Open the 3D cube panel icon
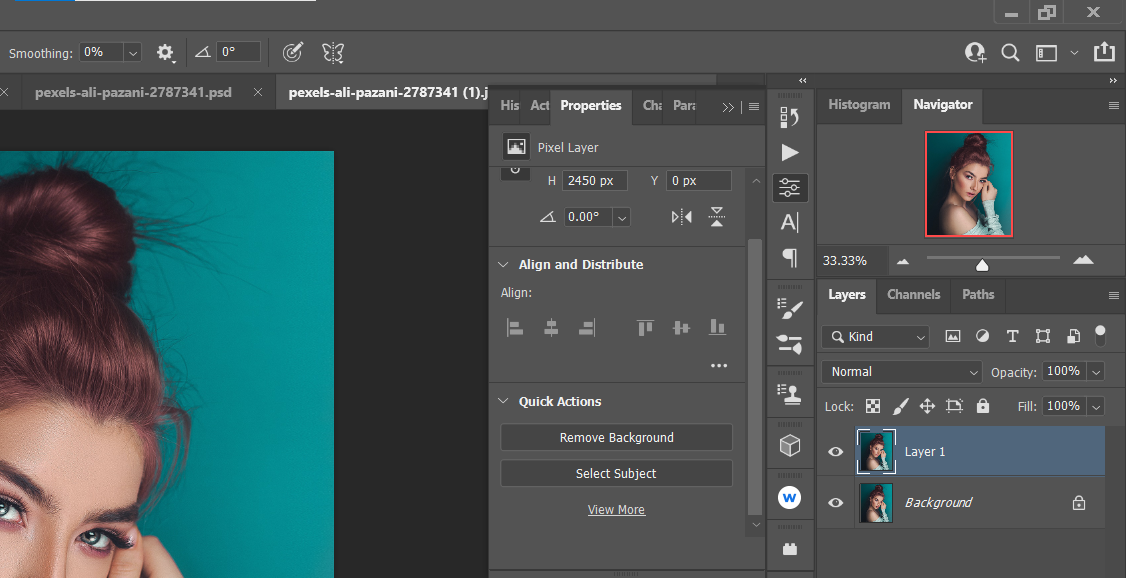The height and width of the screenshot is (578, 1126). coord(790,446)
